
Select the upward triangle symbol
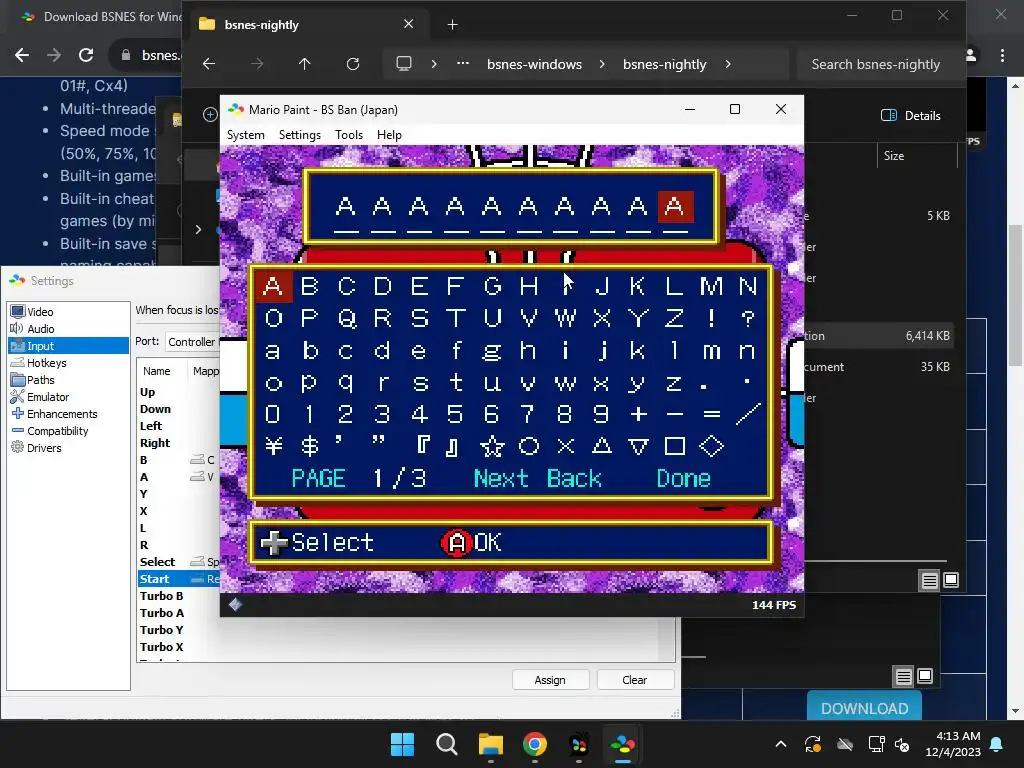coord(601,447)
